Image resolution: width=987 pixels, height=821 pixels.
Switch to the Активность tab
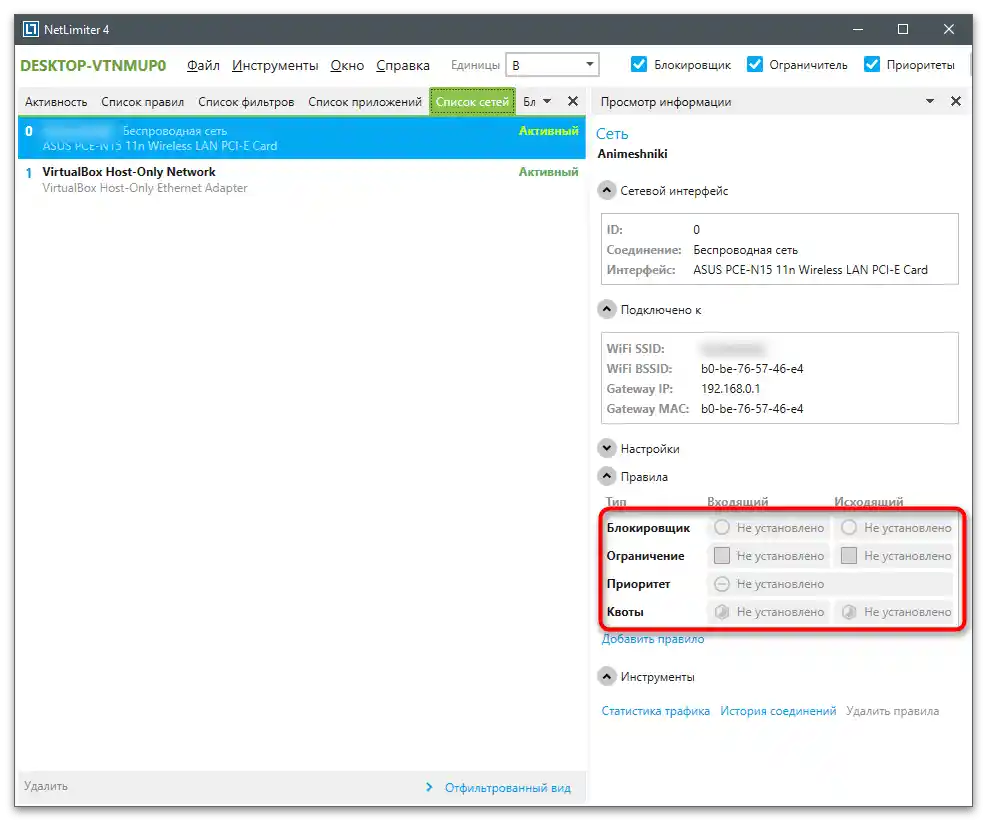(56, 101)
